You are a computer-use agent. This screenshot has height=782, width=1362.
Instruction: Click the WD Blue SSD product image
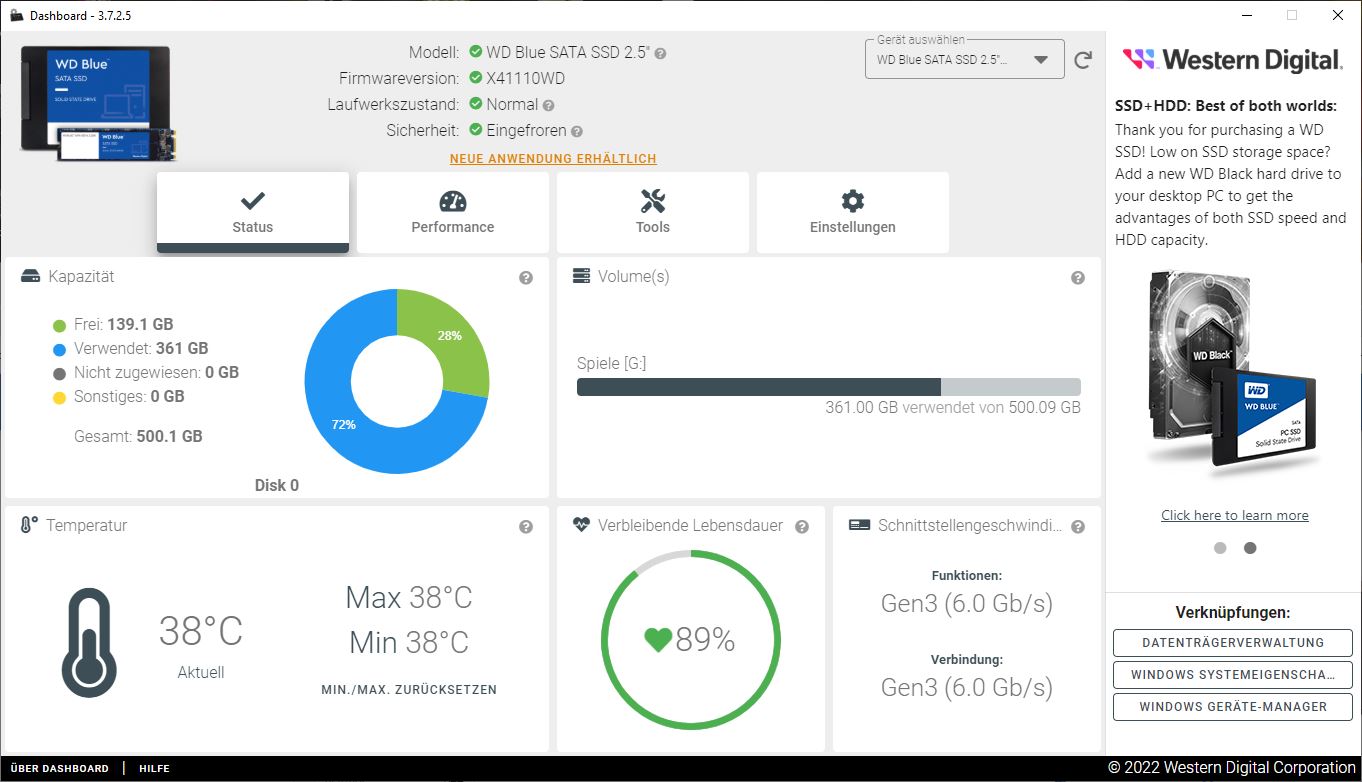point(99,104)
